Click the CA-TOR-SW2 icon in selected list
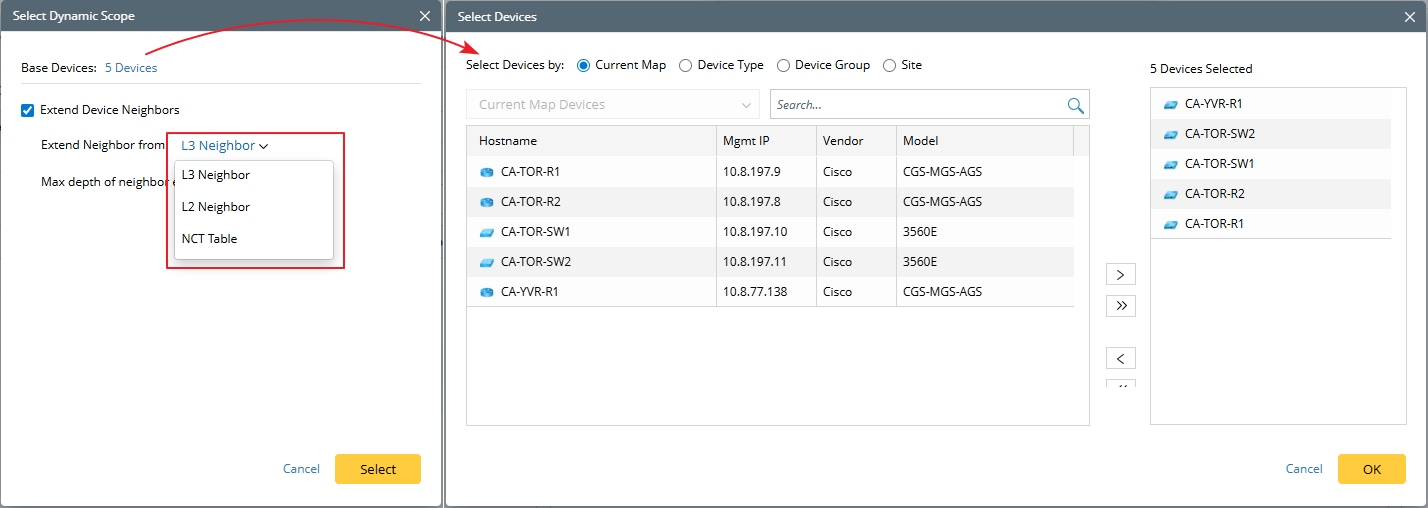This screenshot has height=508, width=1428. (x=1170, y=134)
